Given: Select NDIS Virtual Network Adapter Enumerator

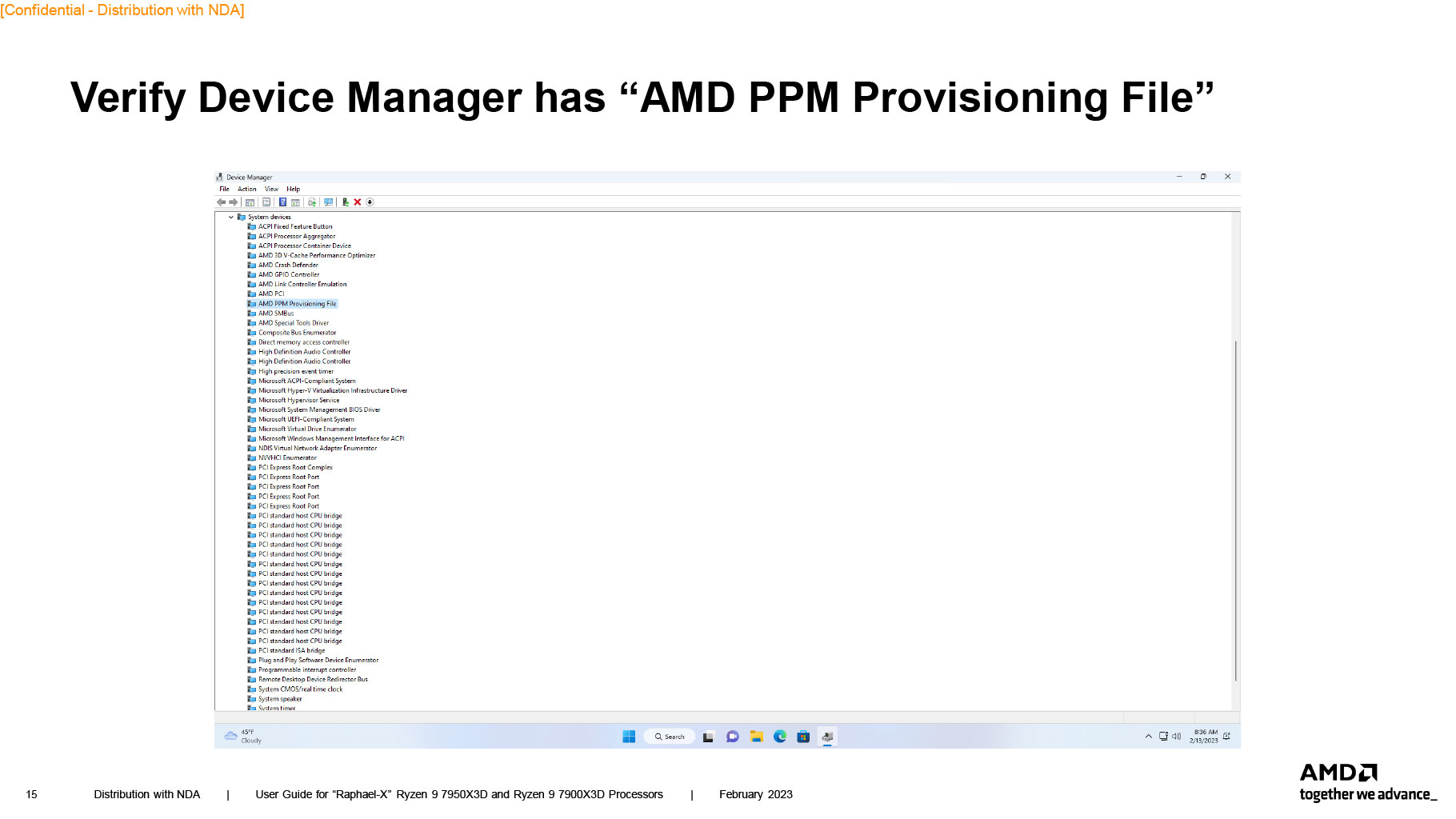Looking at the screenshot, I should coord(318,449).
